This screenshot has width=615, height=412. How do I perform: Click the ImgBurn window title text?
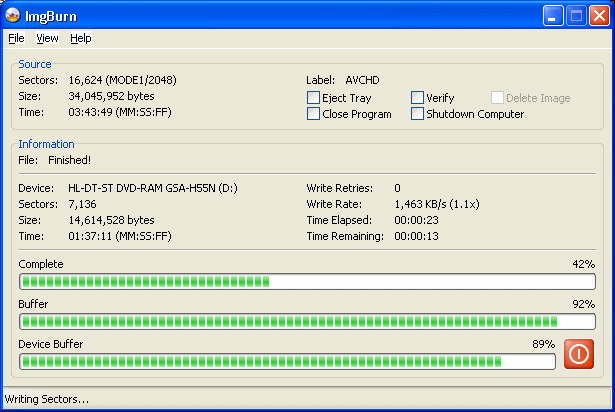(51, 16)
